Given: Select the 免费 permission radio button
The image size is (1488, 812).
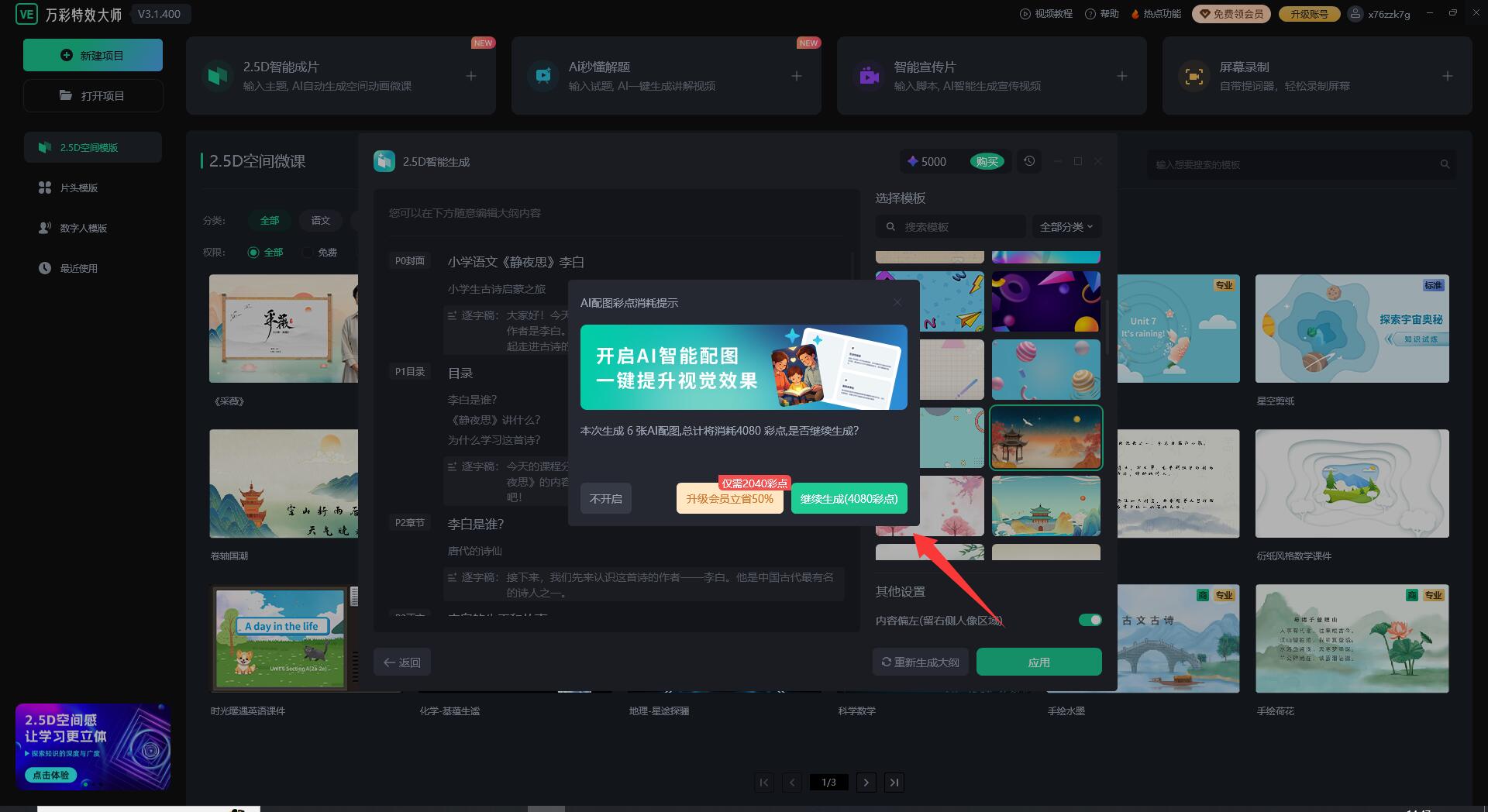Looking at the screenshot, I should (x=308, y=253).
